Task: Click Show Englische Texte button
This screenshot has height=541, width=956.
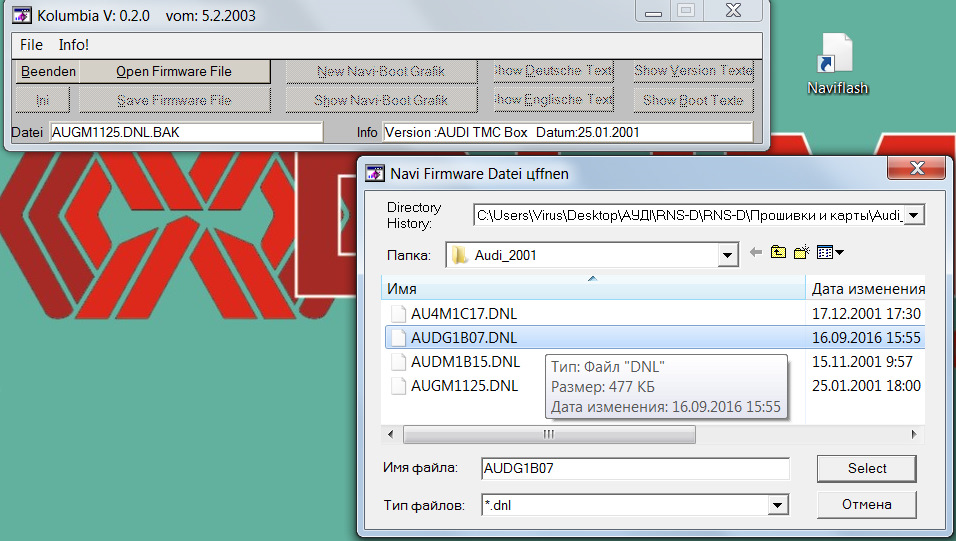Action: point(554,99)
